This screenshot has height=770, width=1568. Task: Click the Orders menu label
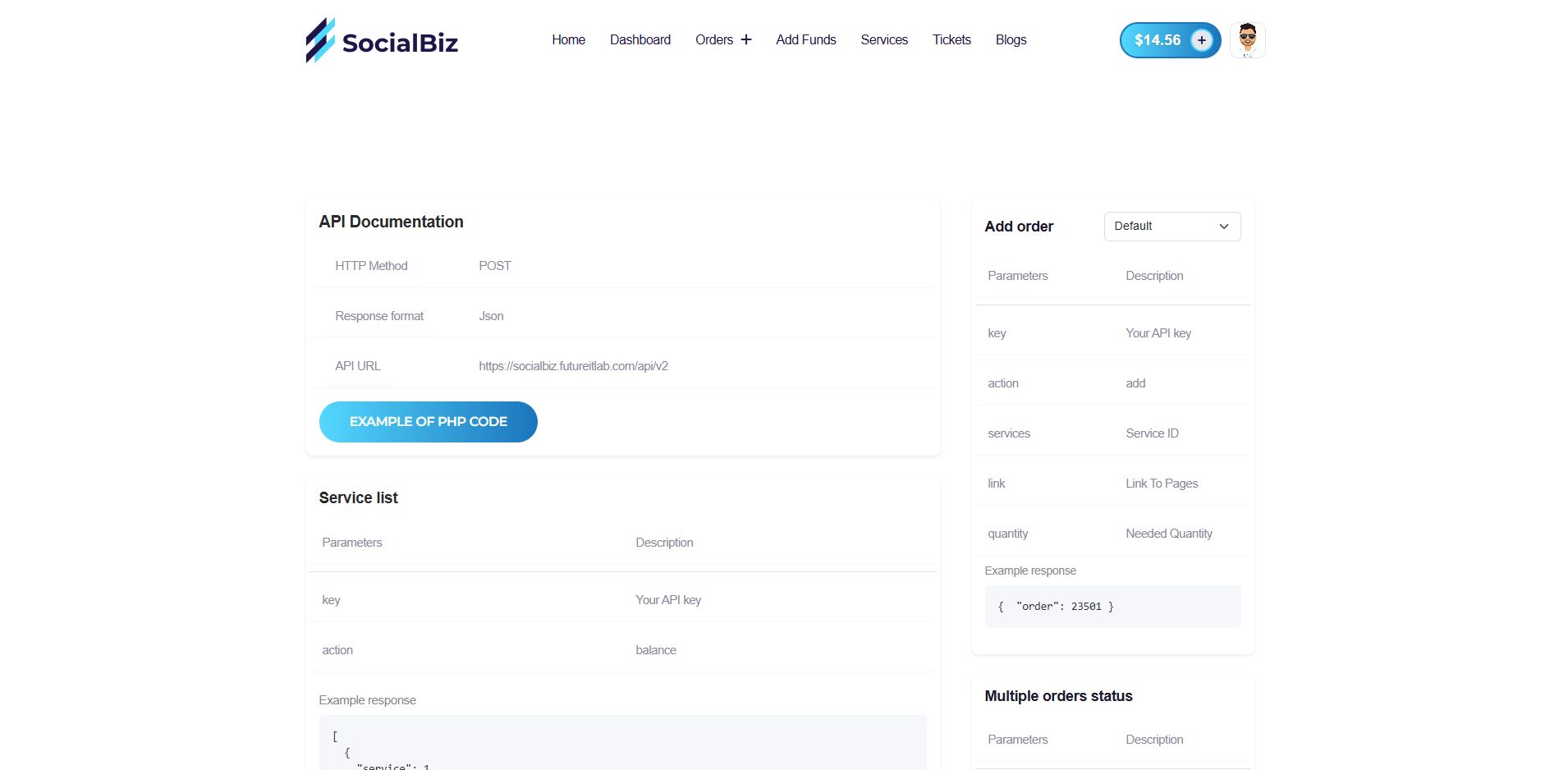tap(713, 39)
